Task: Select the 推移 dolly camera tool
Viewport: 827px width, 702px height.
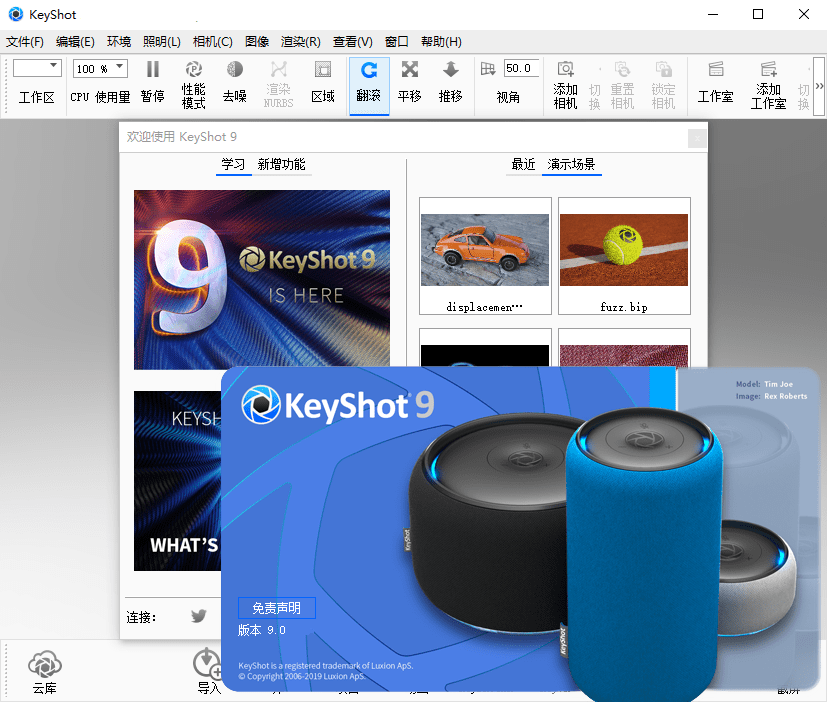Action: [x=450, y=83]
